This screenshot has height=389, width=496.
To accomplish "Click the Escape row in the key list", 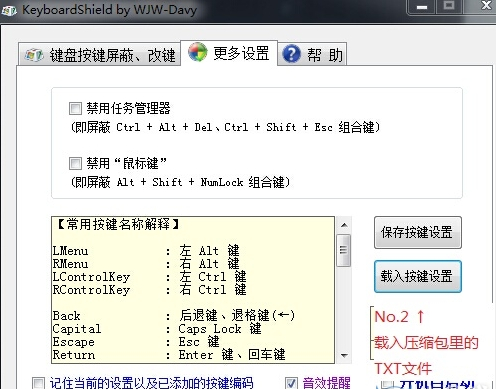I will pos(136,342).
